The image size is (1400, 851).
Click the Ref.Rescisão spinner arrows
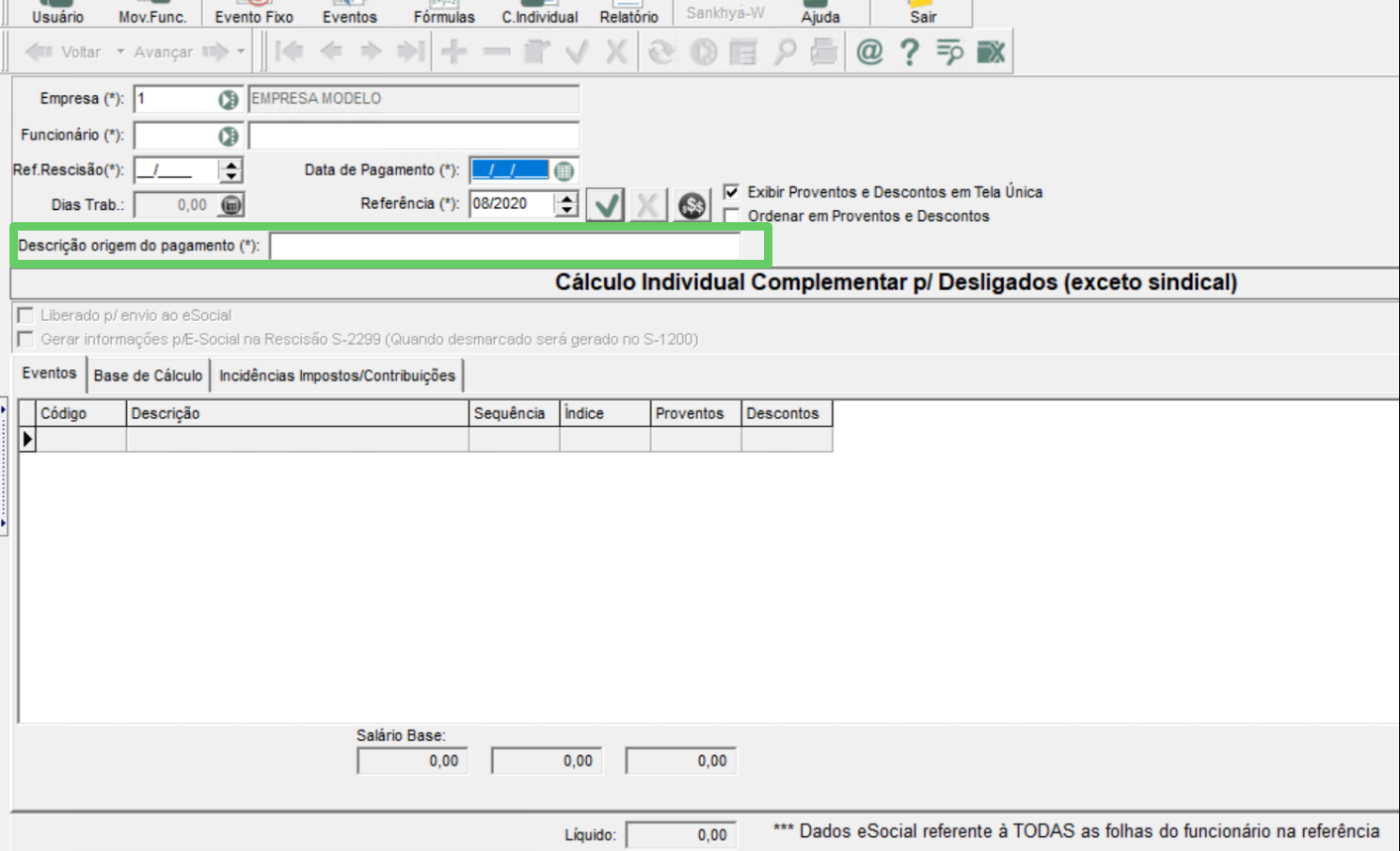pos(231,170)
